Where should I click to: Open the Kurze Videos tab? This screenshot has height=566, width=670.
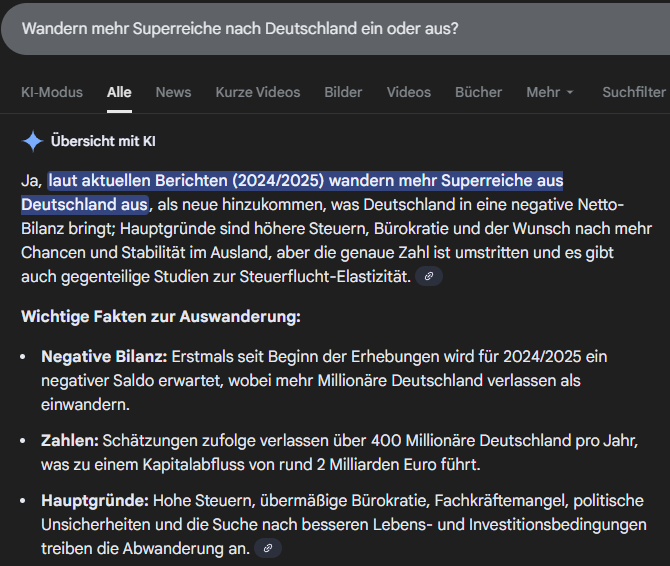(258, 92)
